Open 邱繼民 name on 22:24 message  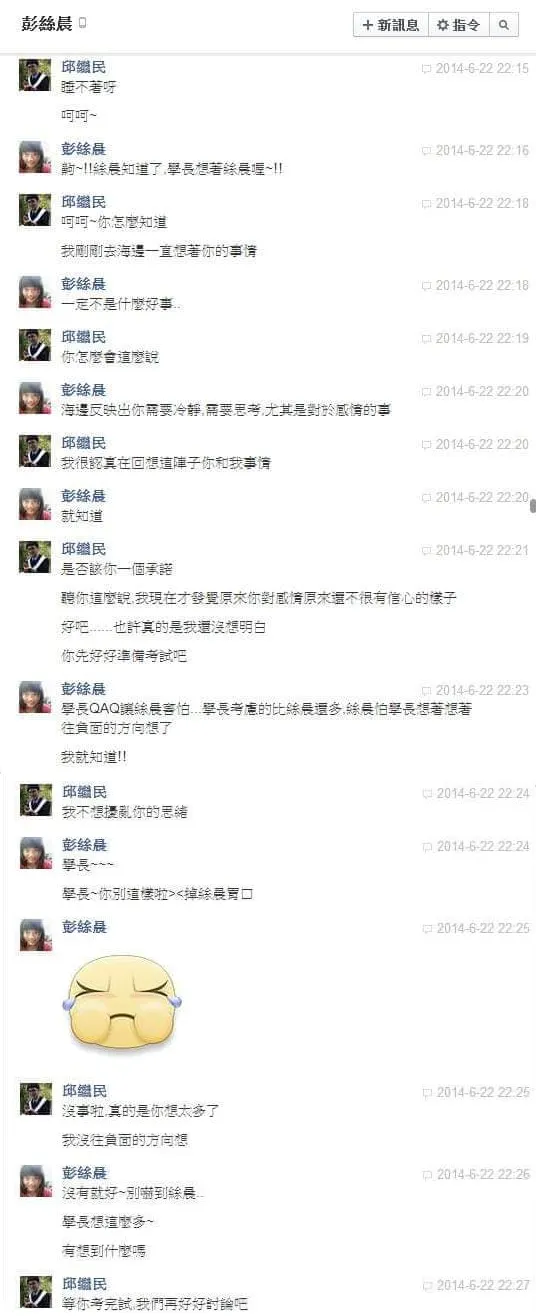point(84,792)
